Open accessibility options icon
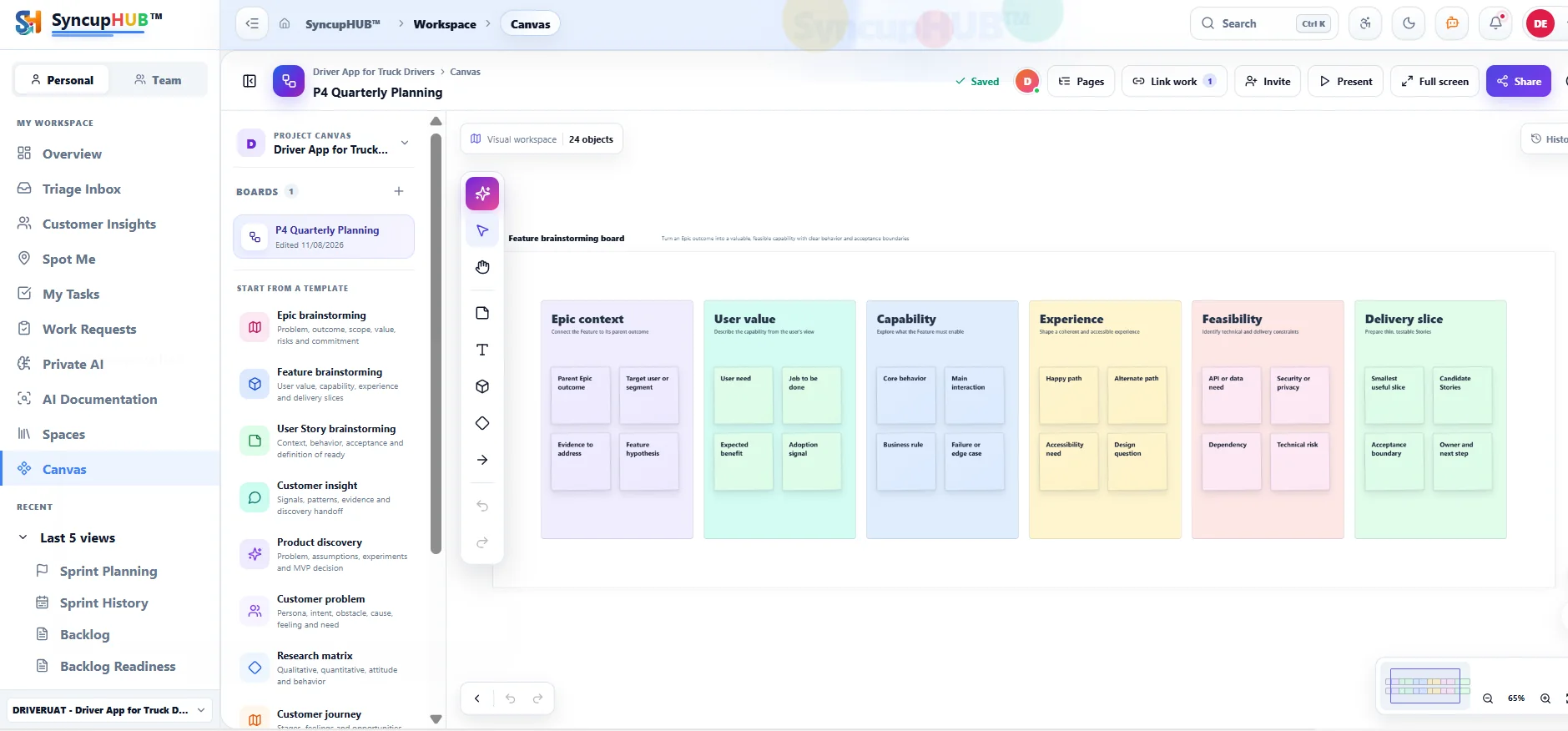Screen dimensions: 1568x731 click(x=1365, y=23)
